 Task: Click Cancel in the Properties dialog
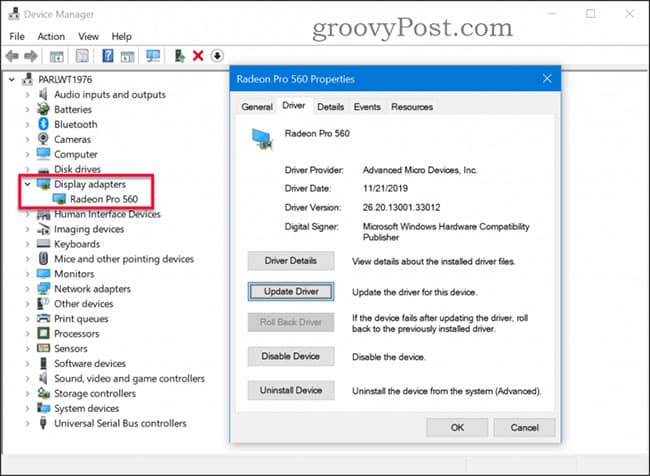click(x=524, y=427)
